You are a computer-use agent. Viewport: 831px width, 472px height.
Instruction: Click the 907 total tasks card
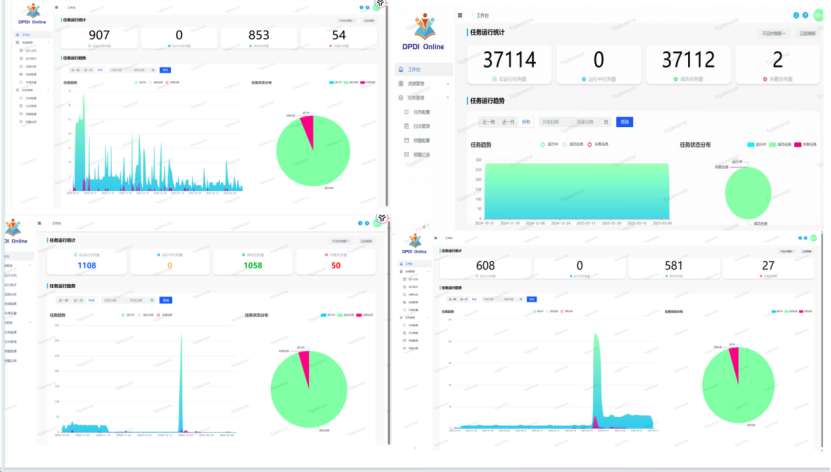[x=99, y=37]
